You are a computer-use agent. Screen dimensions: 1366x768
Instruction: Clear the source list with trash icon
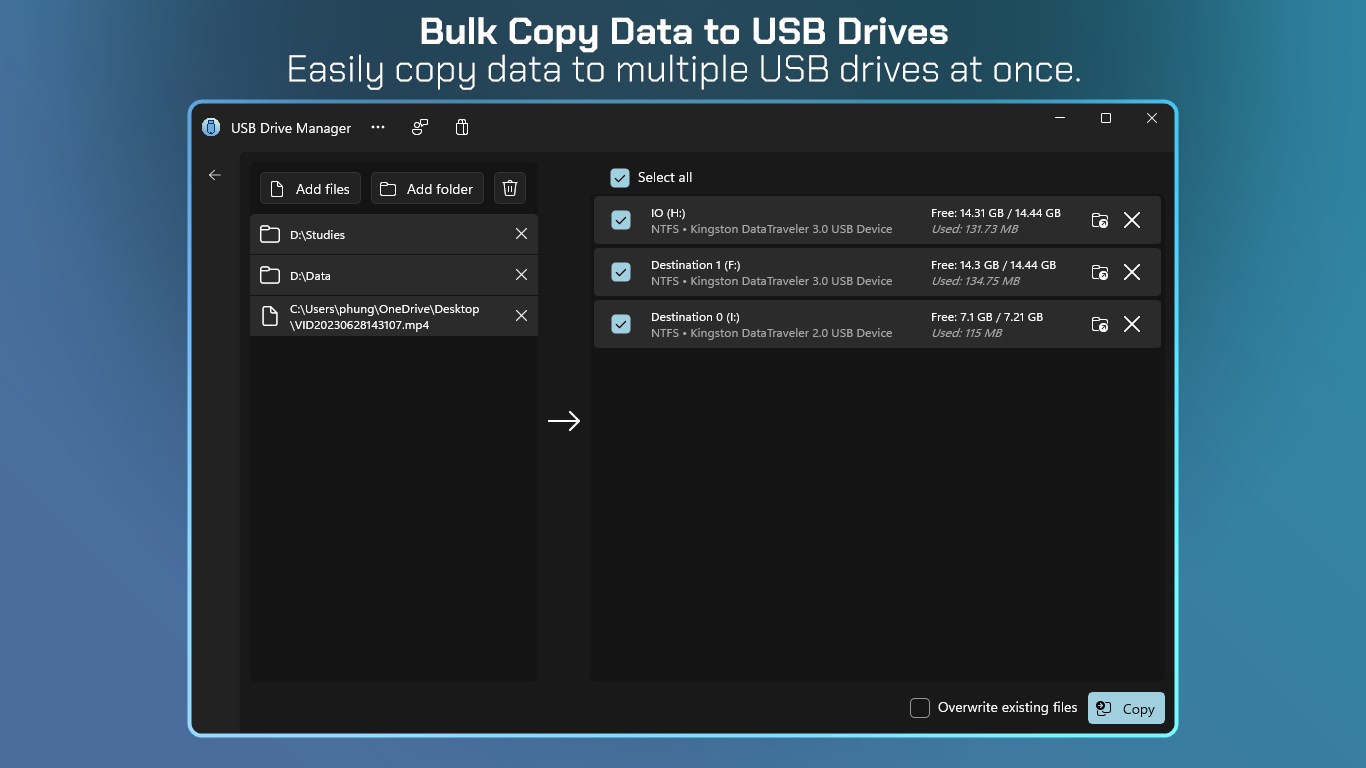tap(510, 188)
